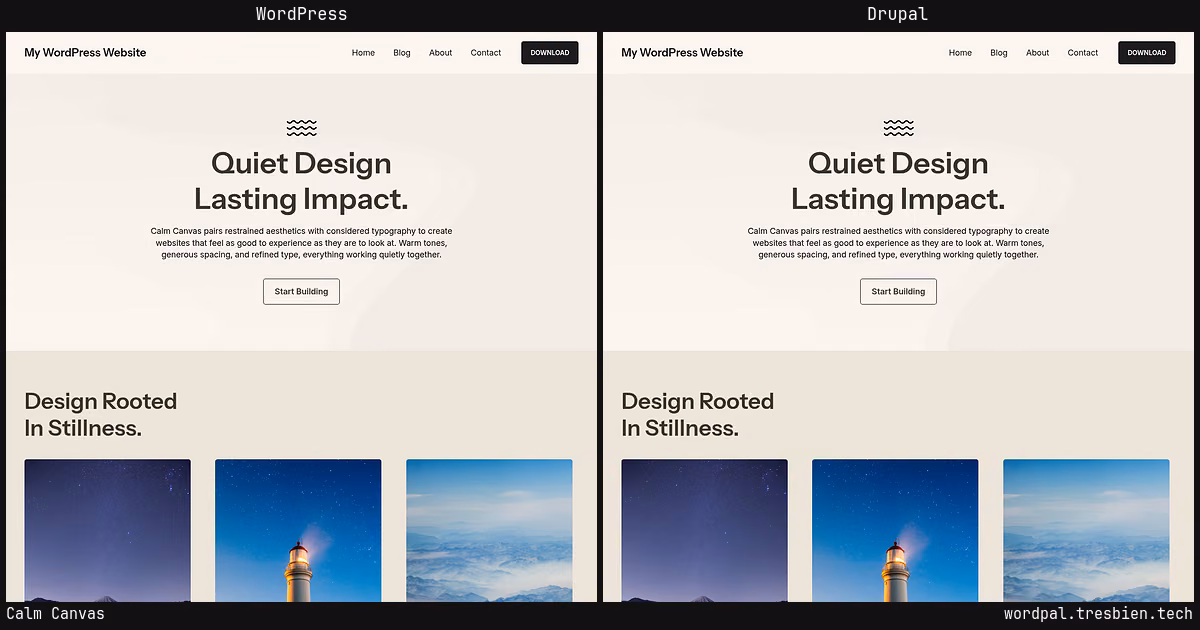Click the wave logo icon in WordPress pane
Screen dimensions: 1200x630
pos(301,128)
